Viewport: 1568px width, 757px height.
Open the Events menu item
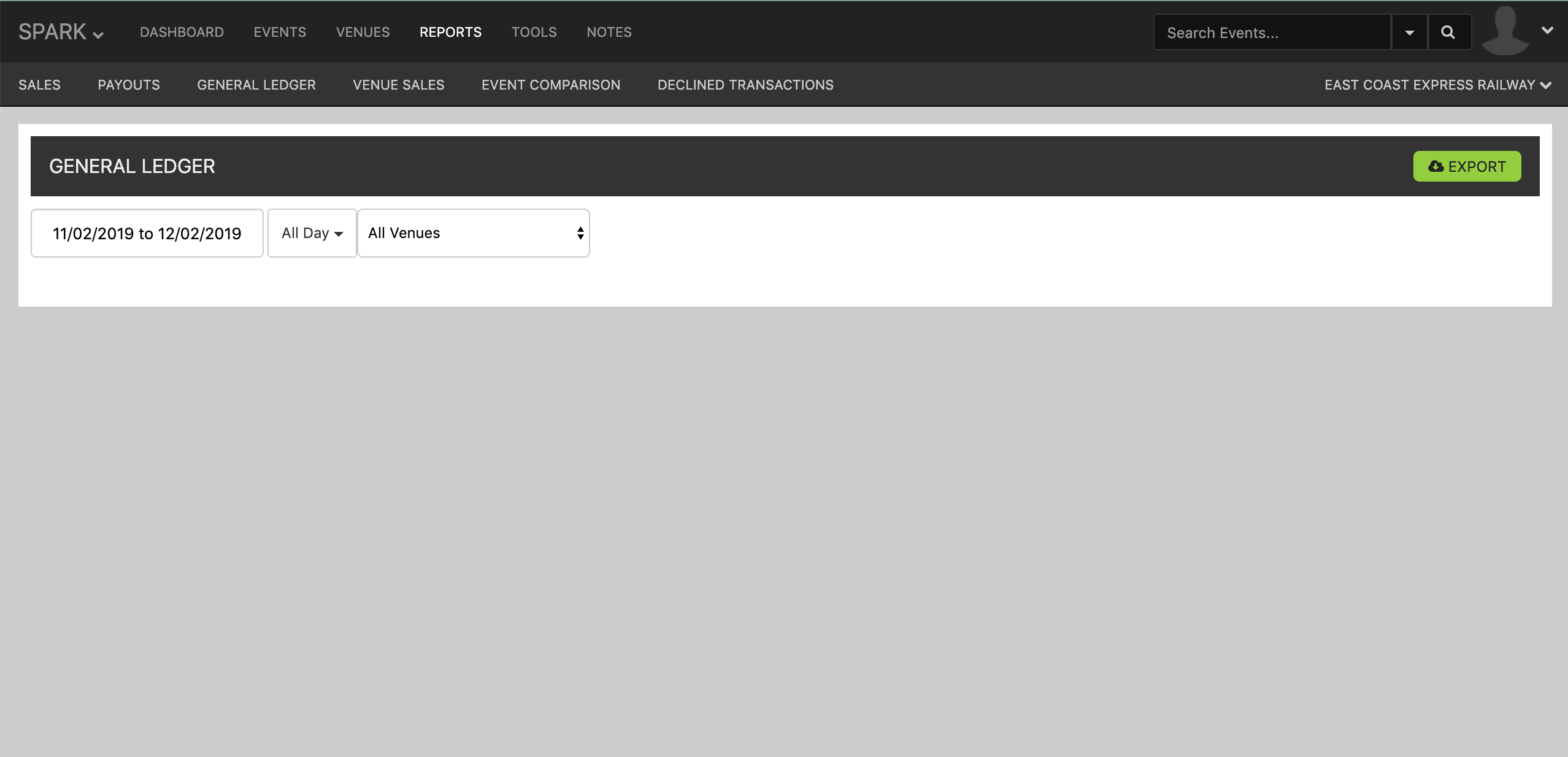280,32
